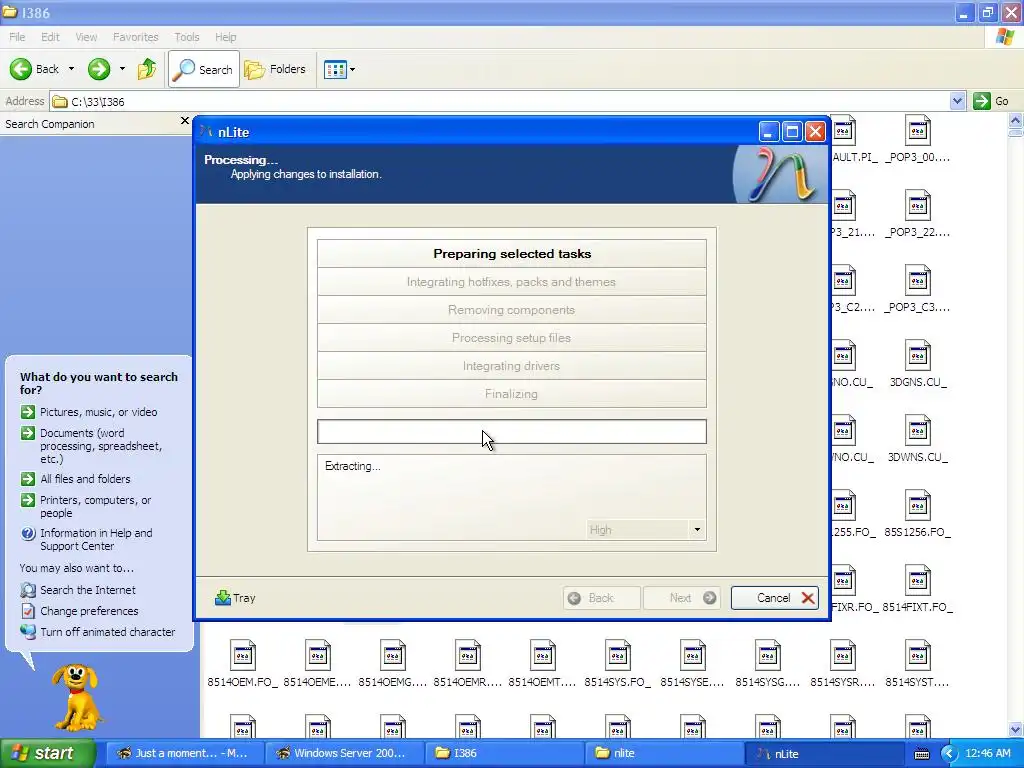Image resolution: width=1024 pixels, height=768 pixels.
Task: Click Processing setup files step
Action: click(x=511, y=338)
